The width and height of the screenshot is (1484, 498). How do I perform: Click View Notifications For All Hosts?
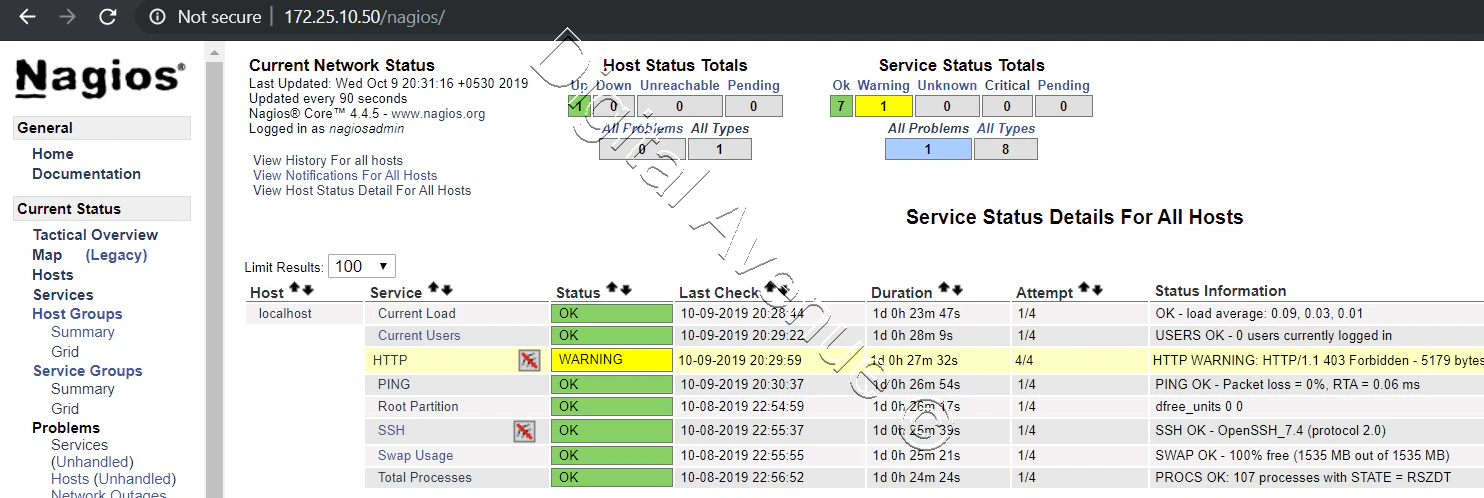click(x=345, y=175)
